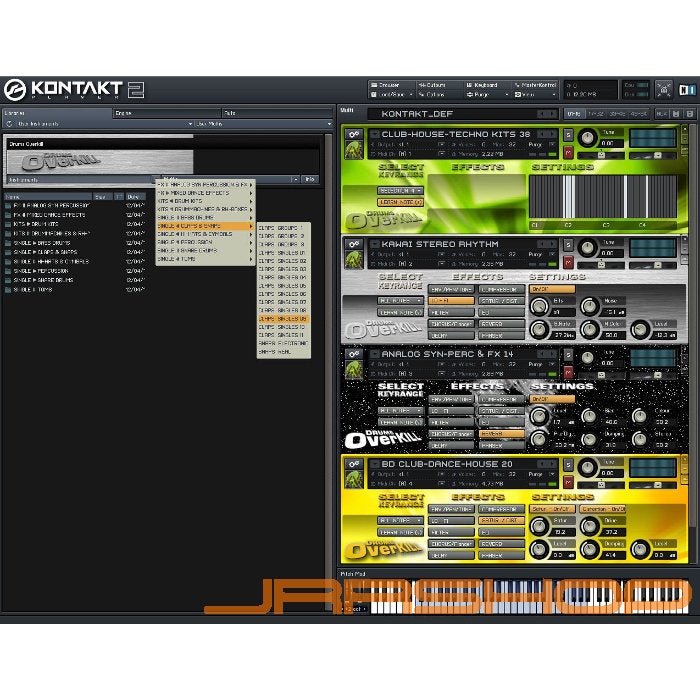The width and height of the screenshot is (700, 700).
Task: Turn the Tune knob of Club-House-Techno Kits 38
Action: pyautogui.click(x=587, y=138)
